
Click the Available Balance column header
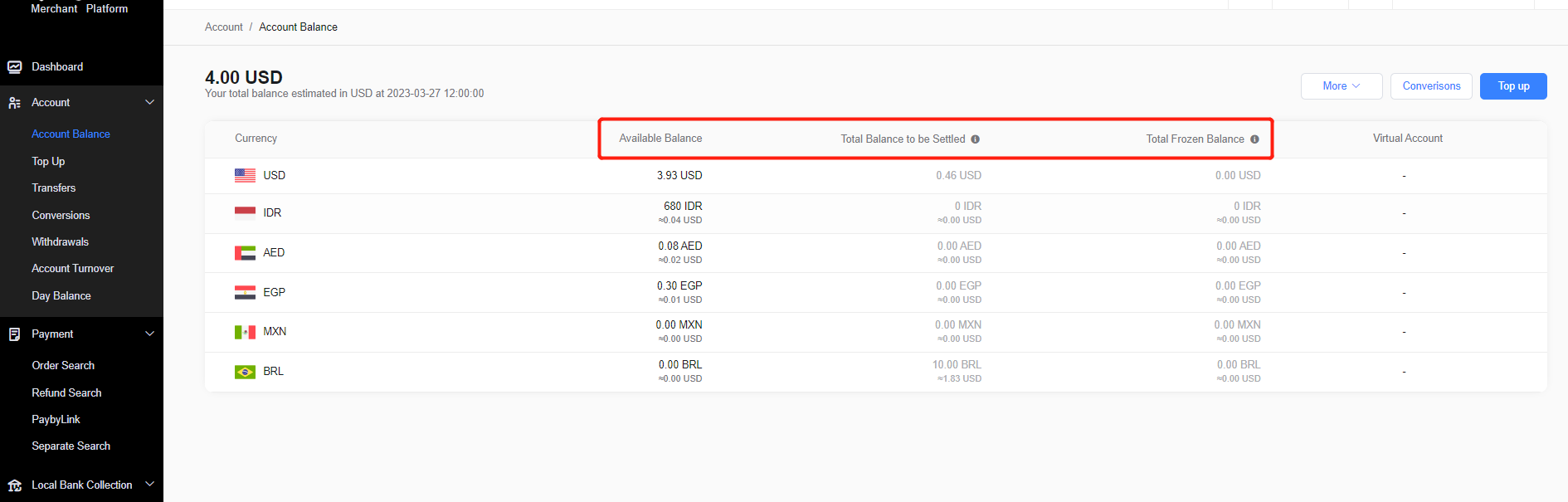(x=660, y=139)
